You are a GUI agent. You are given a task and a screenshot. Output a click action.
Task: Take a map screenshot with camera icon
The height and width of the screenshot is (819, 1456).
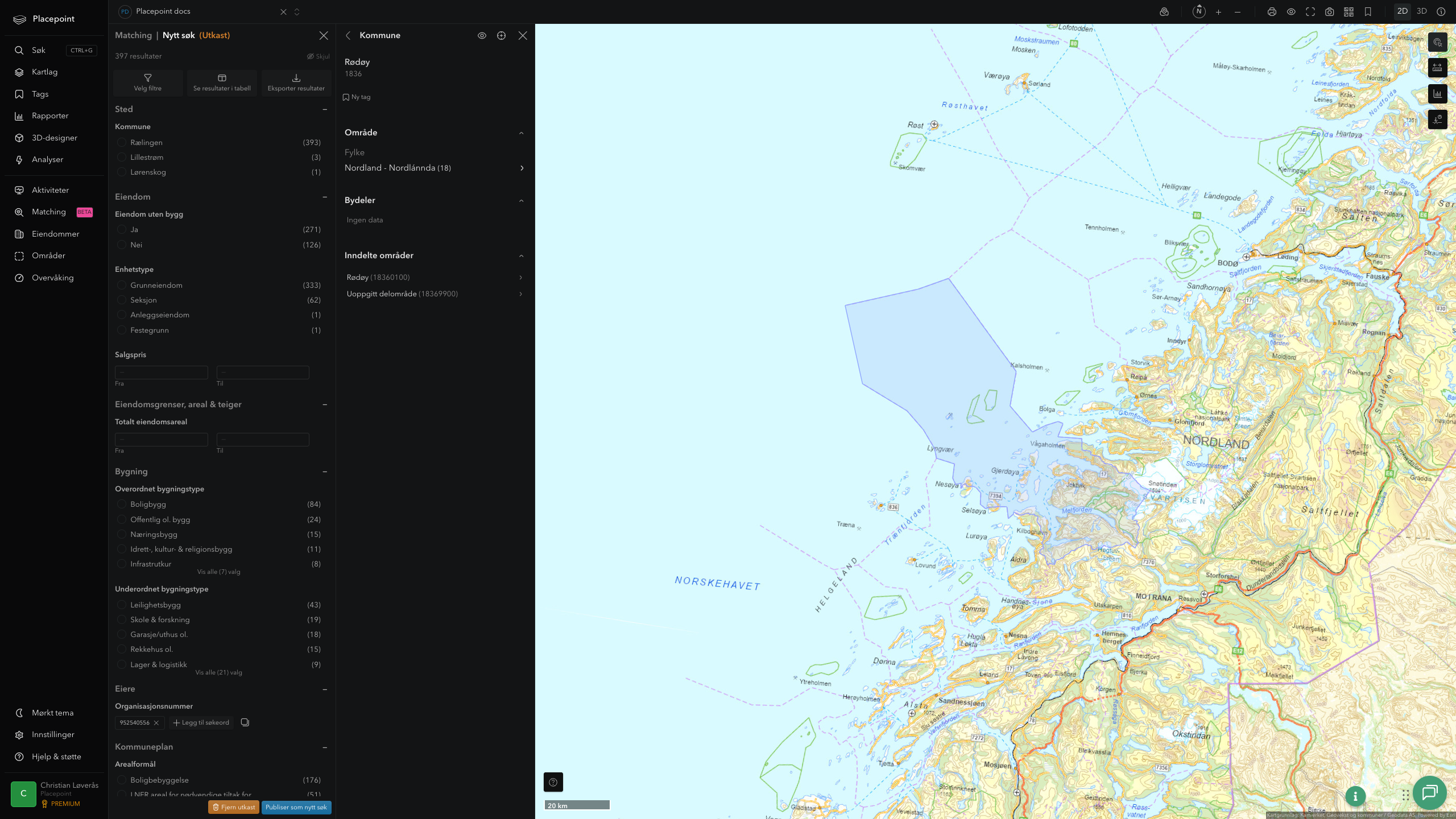pyautogui.click(x=1330, y=12)
